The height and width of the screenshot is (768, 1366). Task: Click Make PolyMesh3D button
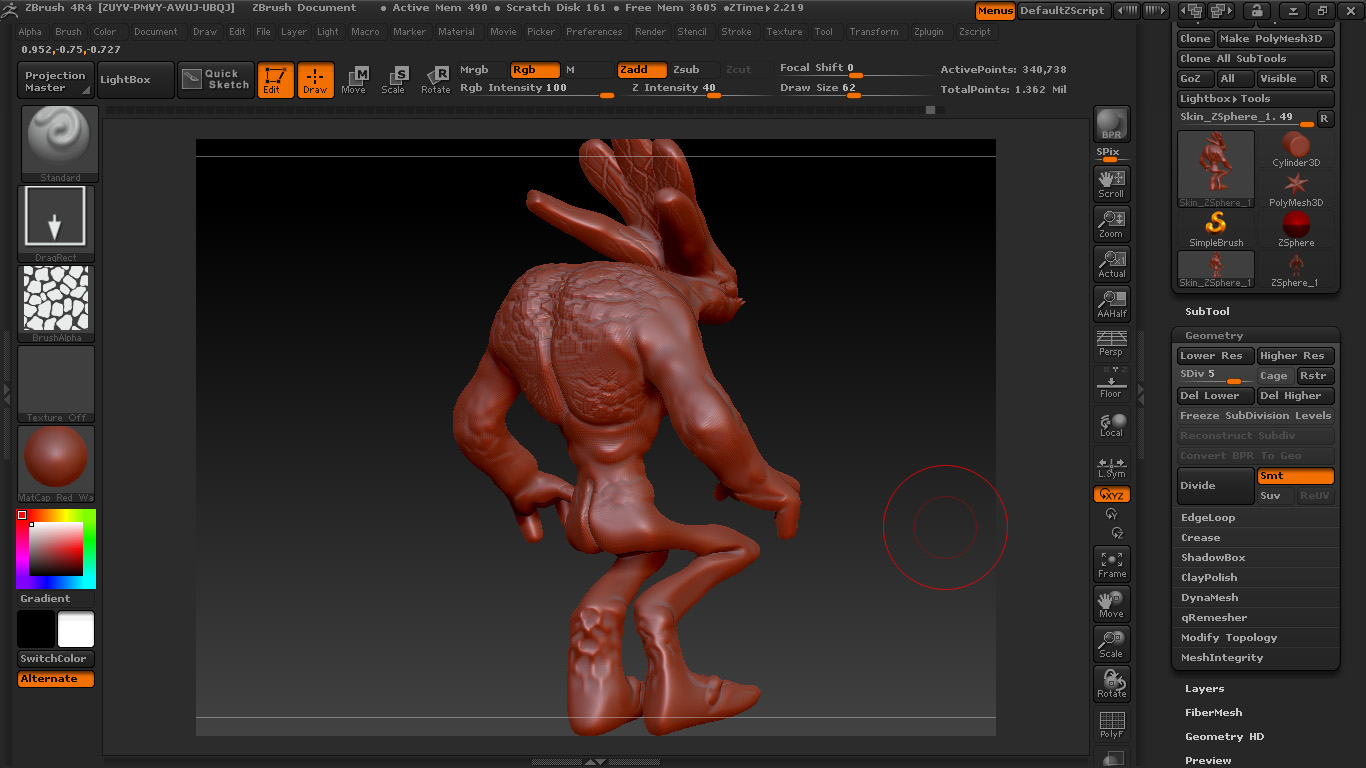(x=1276, y=39)
